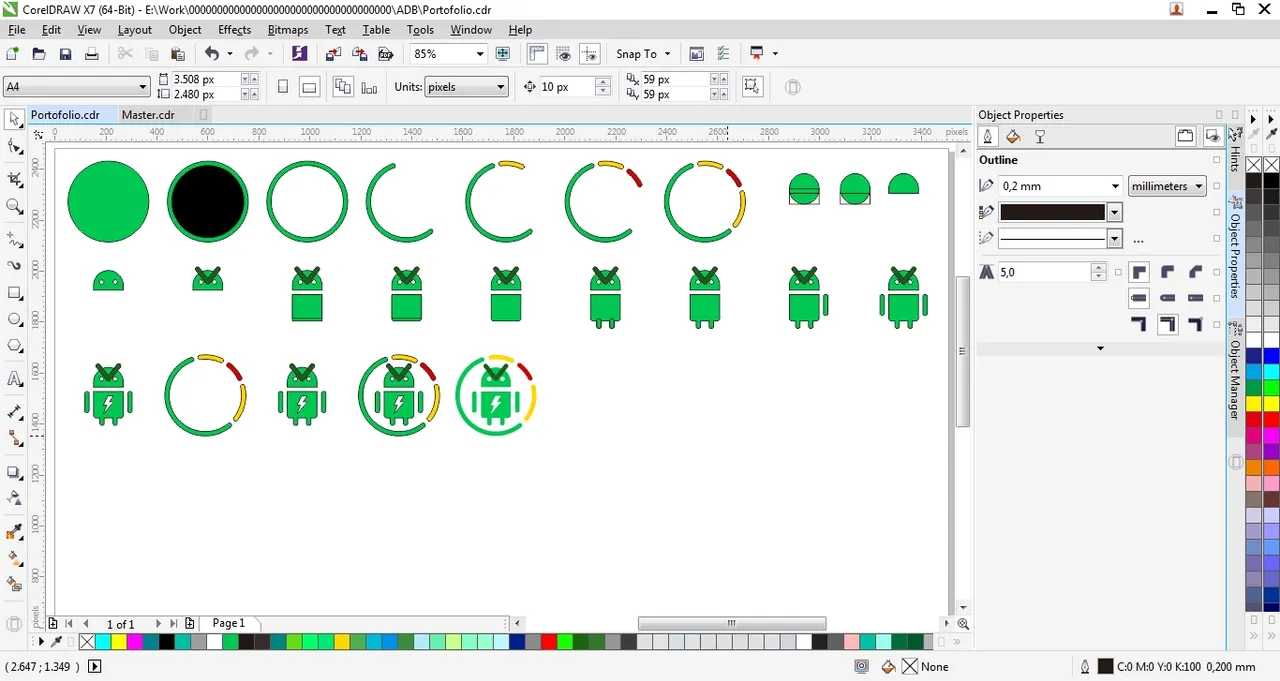Open the A4 page size dropdown

coord(143,87)
